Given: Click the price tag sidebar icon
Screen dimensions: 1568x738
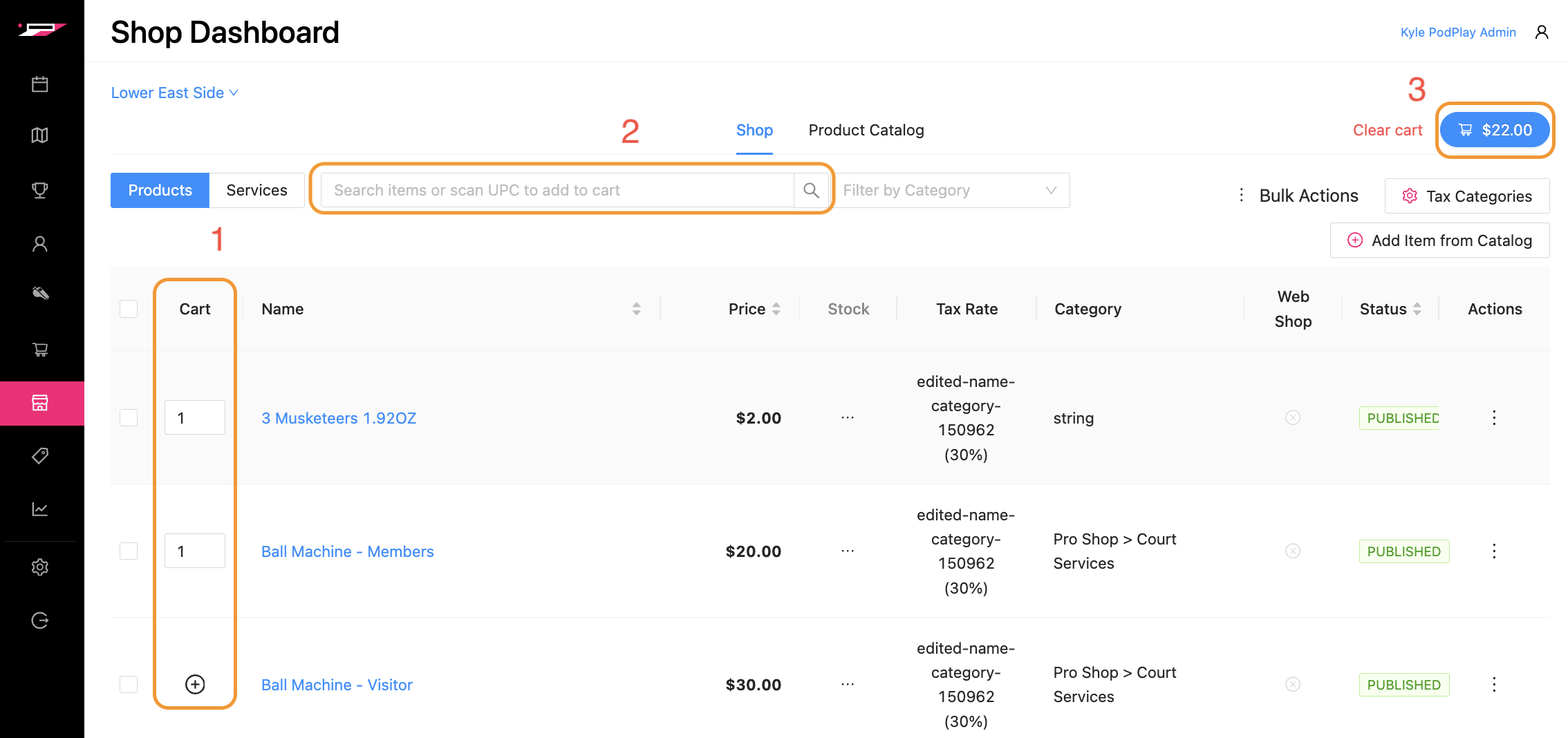Looking at the screenshot, I should click(x=40, y=456).
